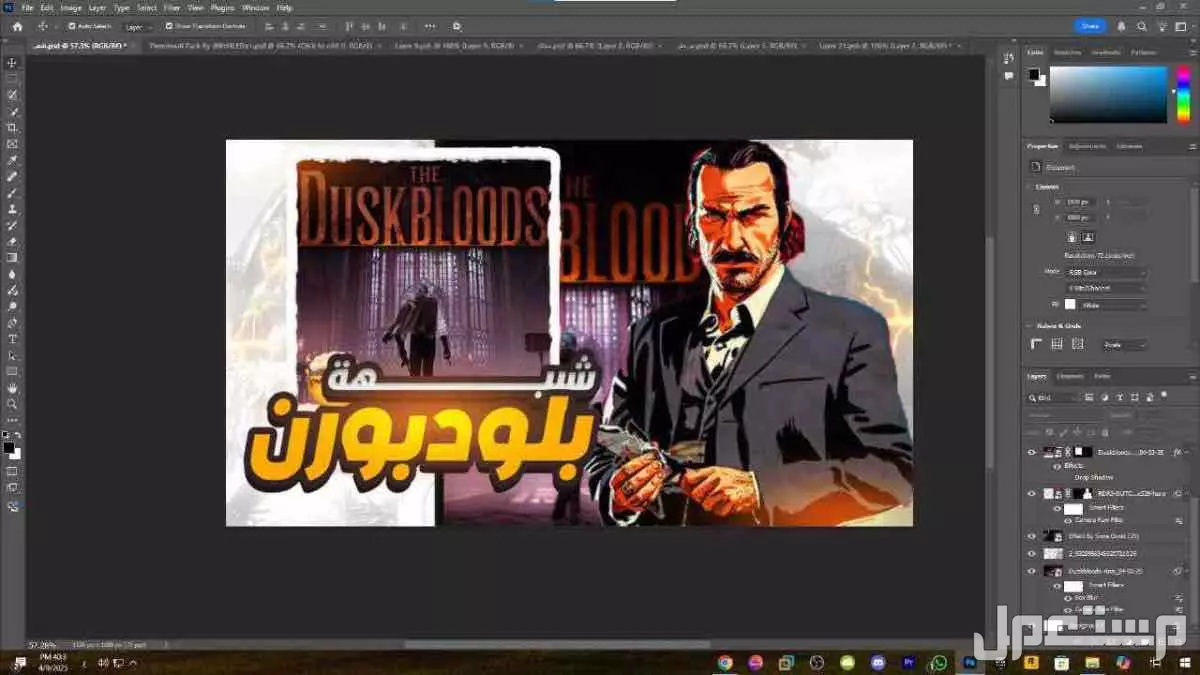
Task: Select the Pen tool
Action: [x=12, y=323]
